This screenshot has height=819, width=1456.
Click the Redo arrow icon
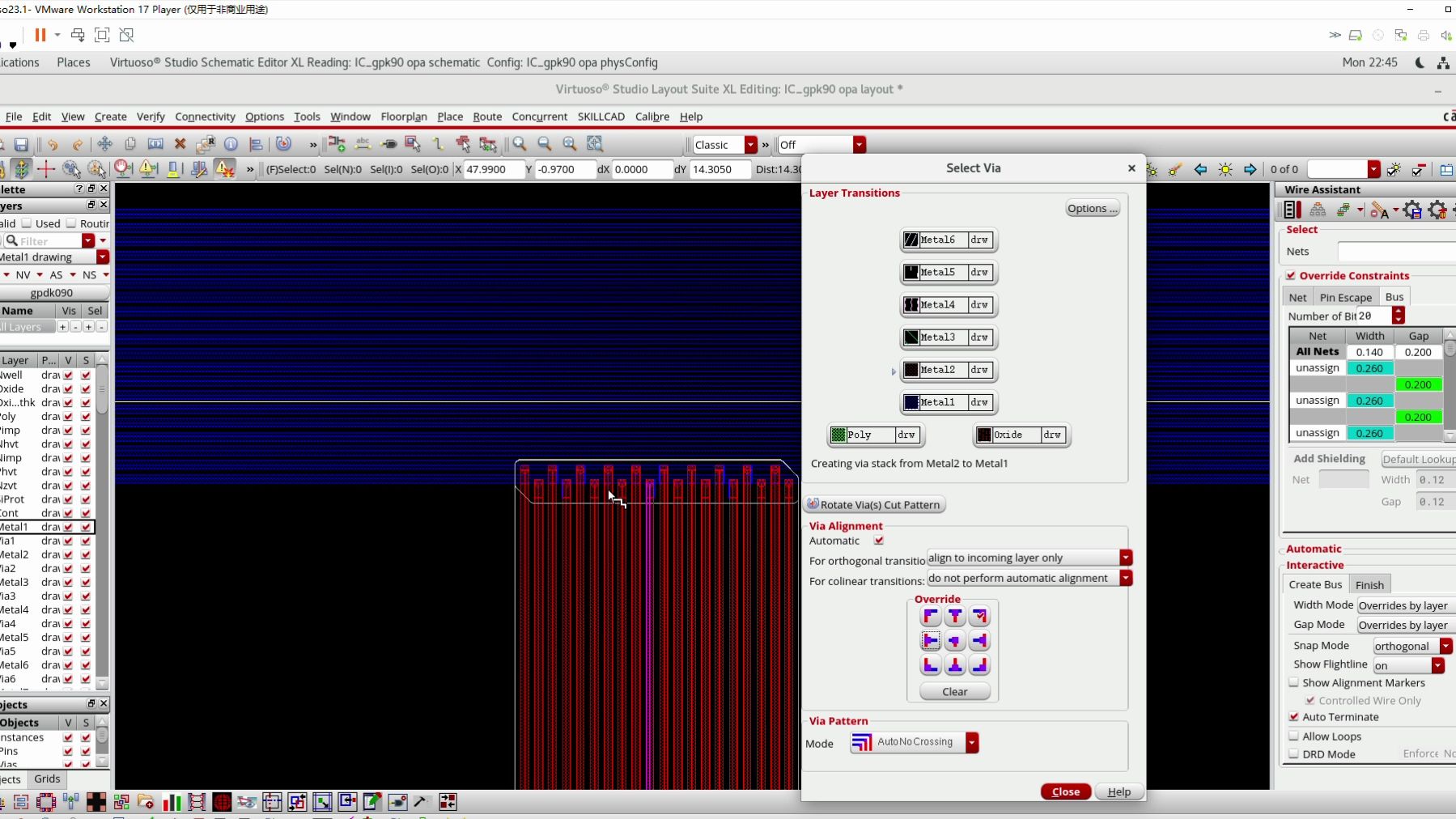coord(78,144)
